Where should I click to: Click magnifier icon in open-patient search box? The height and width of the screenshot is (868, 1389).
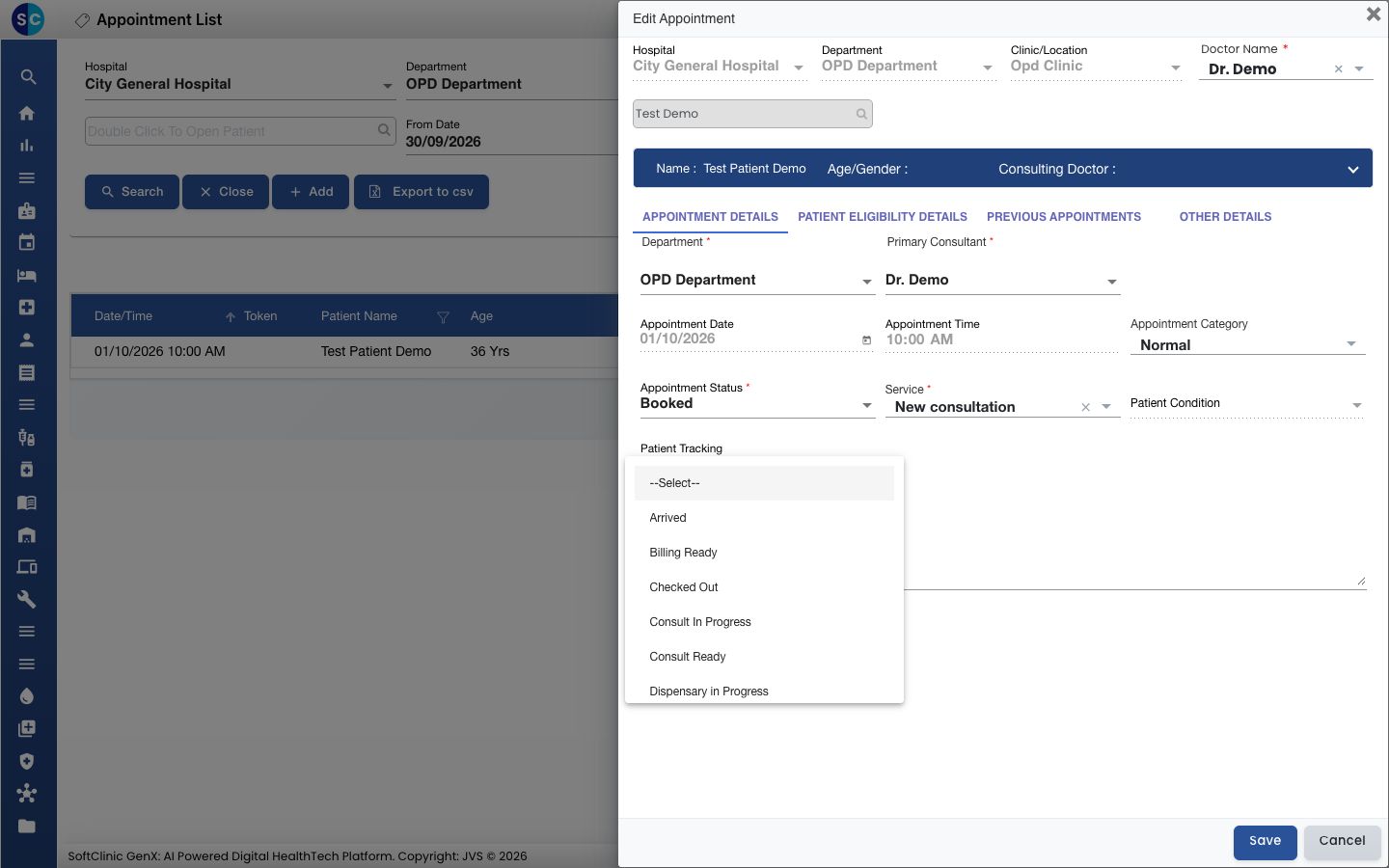[384, 130]
